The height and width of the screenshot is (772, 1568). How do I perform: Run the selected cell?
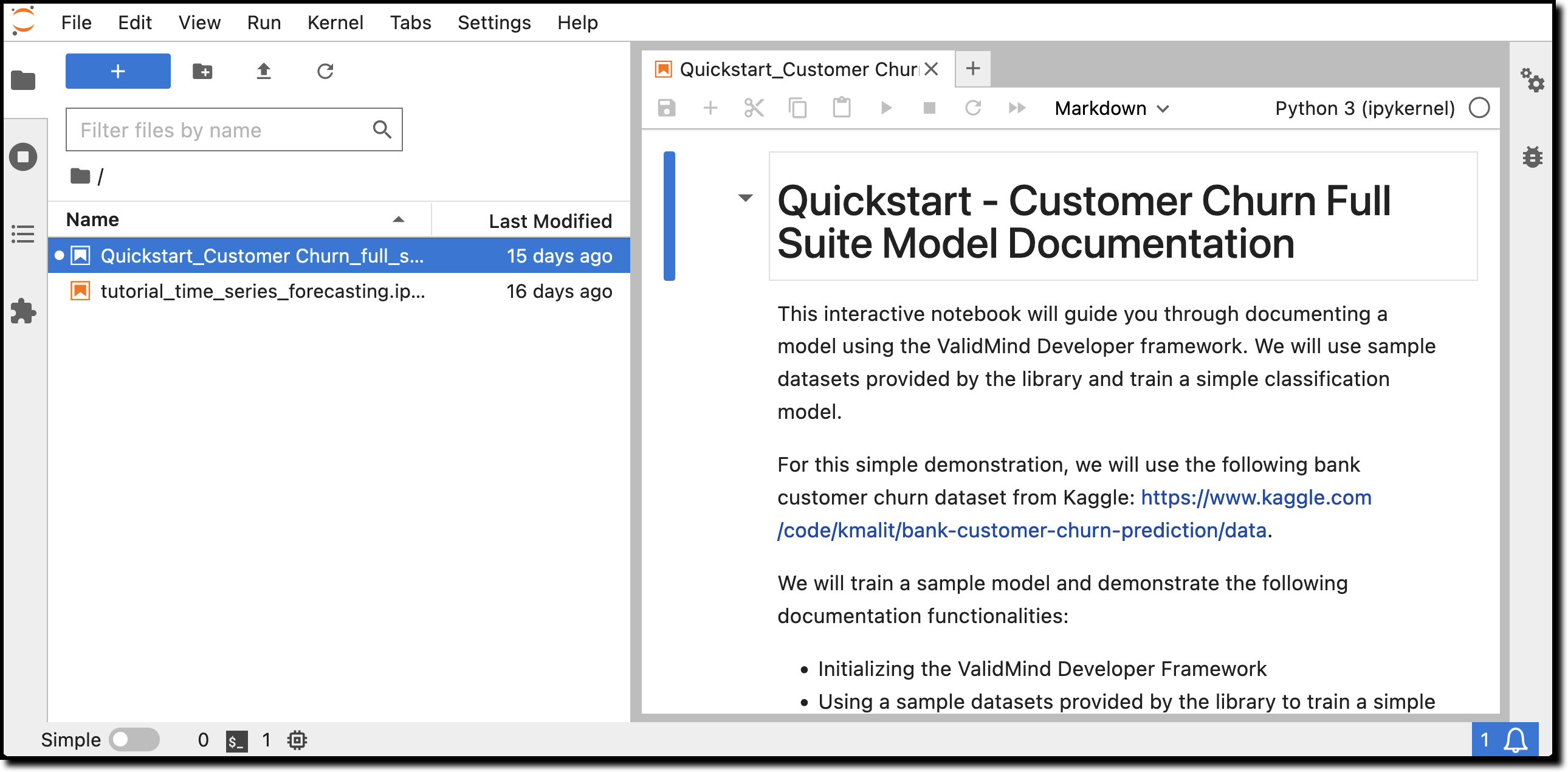(886, 108)
